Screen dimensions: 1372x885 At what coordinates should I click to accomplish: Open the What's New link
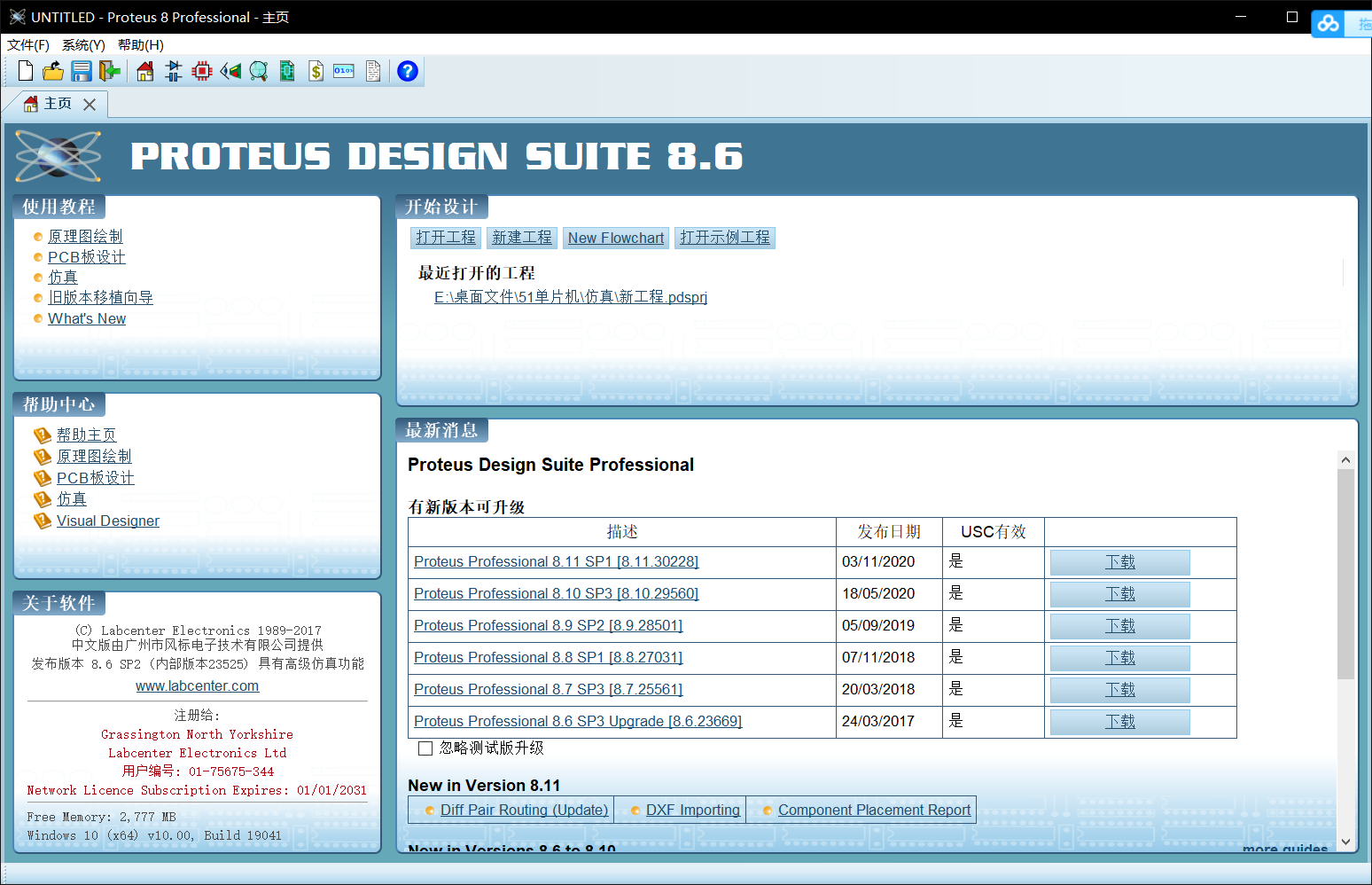87,318
